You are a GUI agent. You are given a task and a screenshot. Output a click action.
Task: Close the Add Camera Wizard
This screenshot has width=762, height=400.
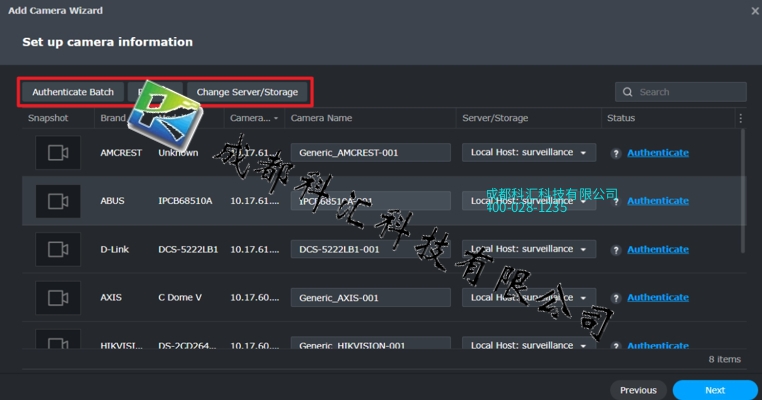tap(755, 11)
